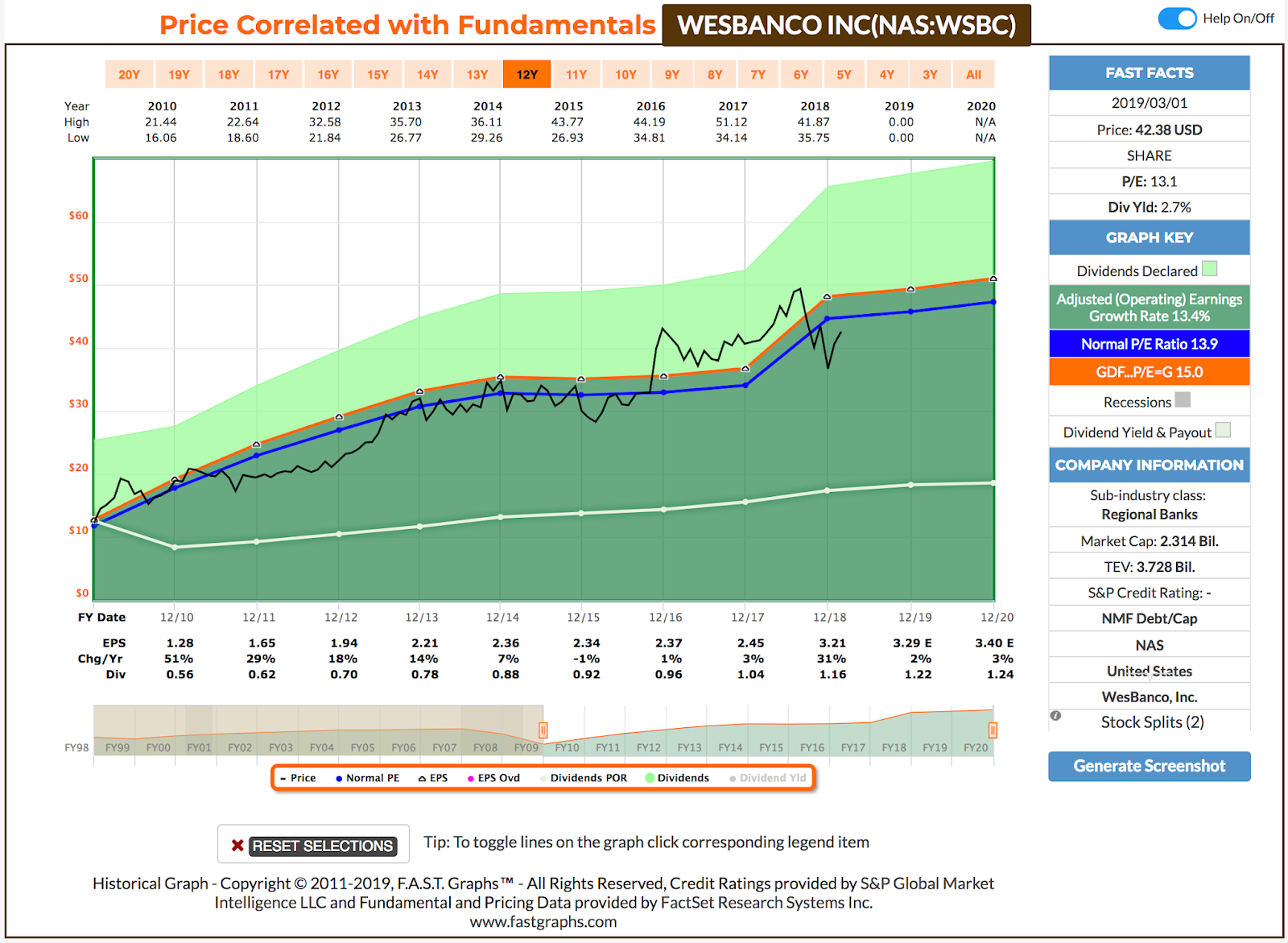1288x943 pixels.
Task: Click the 12/18 EPS marker on orange line
Action: 827,297
